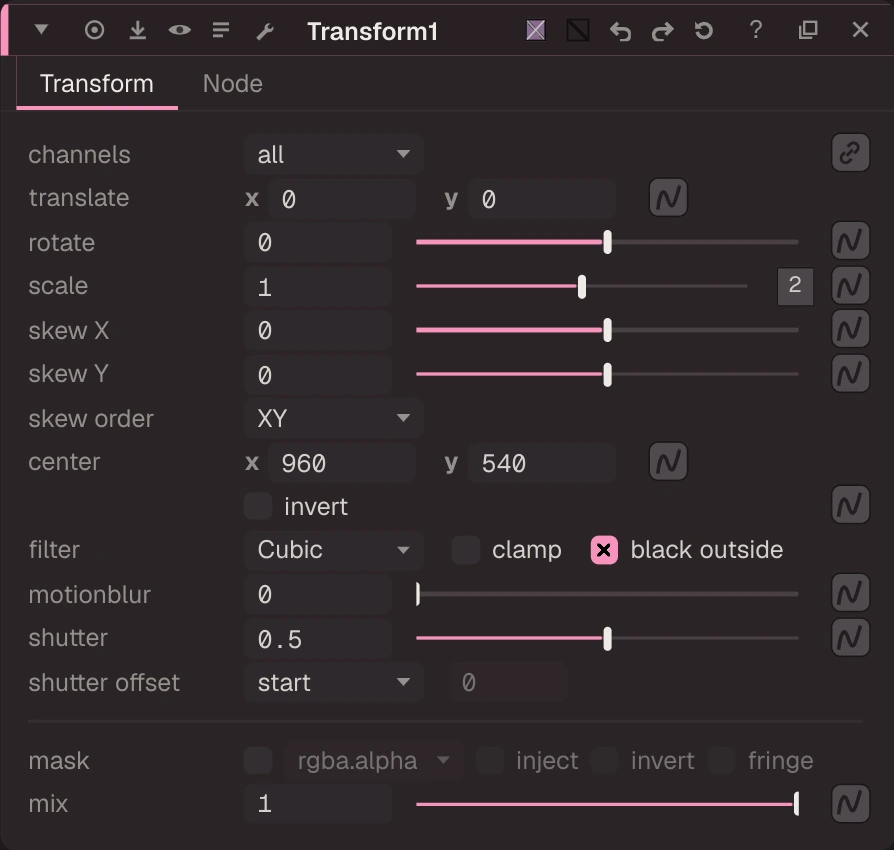Click the center x field showing 960
Screen dimensions: 894x850
coord(342,463)
